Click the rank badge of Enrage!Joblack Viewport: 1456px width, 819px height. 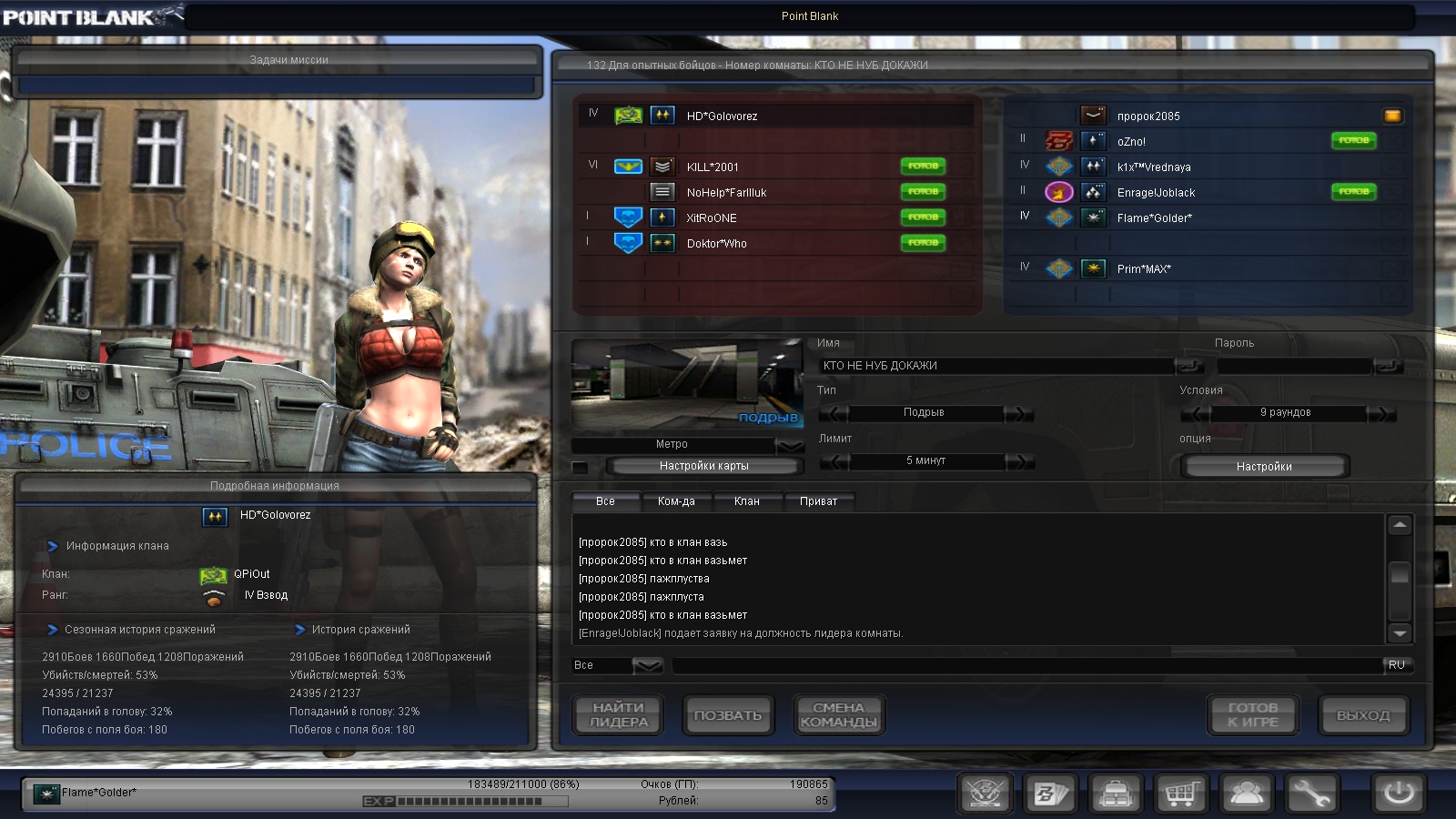pos(1093,192)
